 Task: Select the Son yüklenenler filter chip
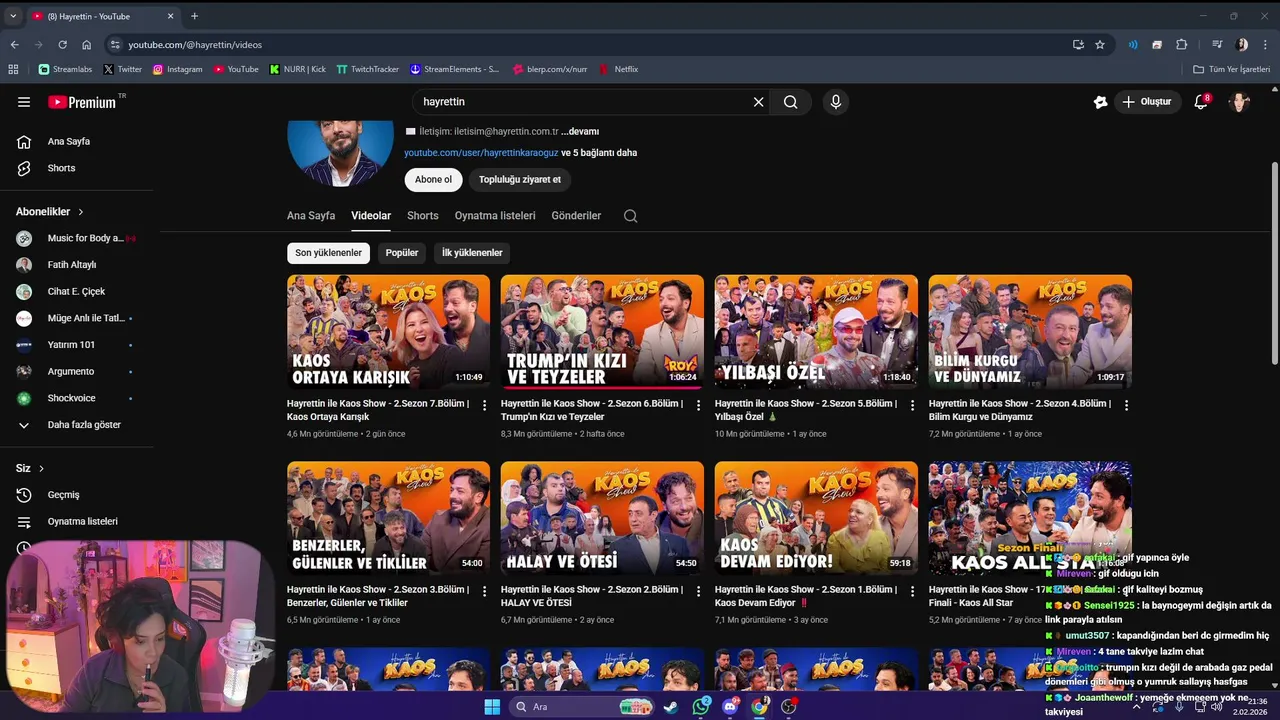click(x=328, y=253)
